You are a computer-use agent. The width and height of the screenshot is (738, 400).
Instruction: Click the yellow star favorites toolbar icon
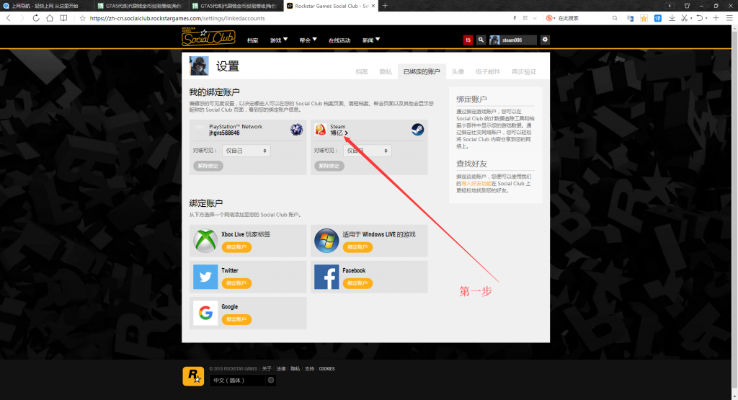coord(644,18)
